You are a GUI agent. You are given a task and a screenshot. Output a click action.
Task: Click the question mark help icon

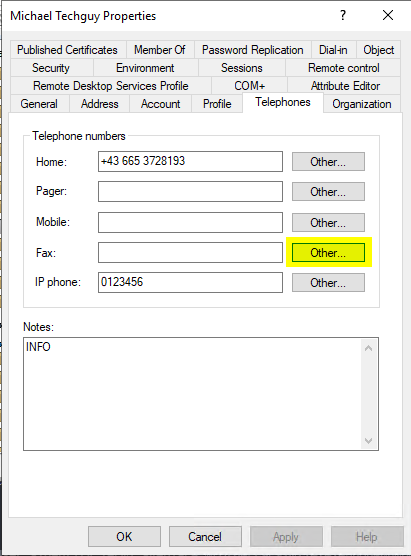point(343,15)
